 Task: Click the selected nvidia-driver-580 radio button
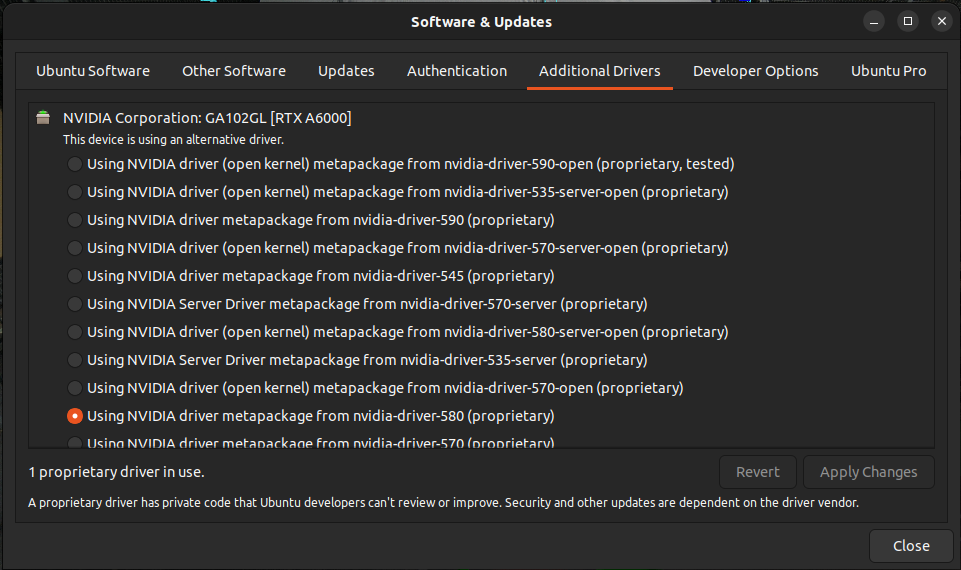coord(75,416)
